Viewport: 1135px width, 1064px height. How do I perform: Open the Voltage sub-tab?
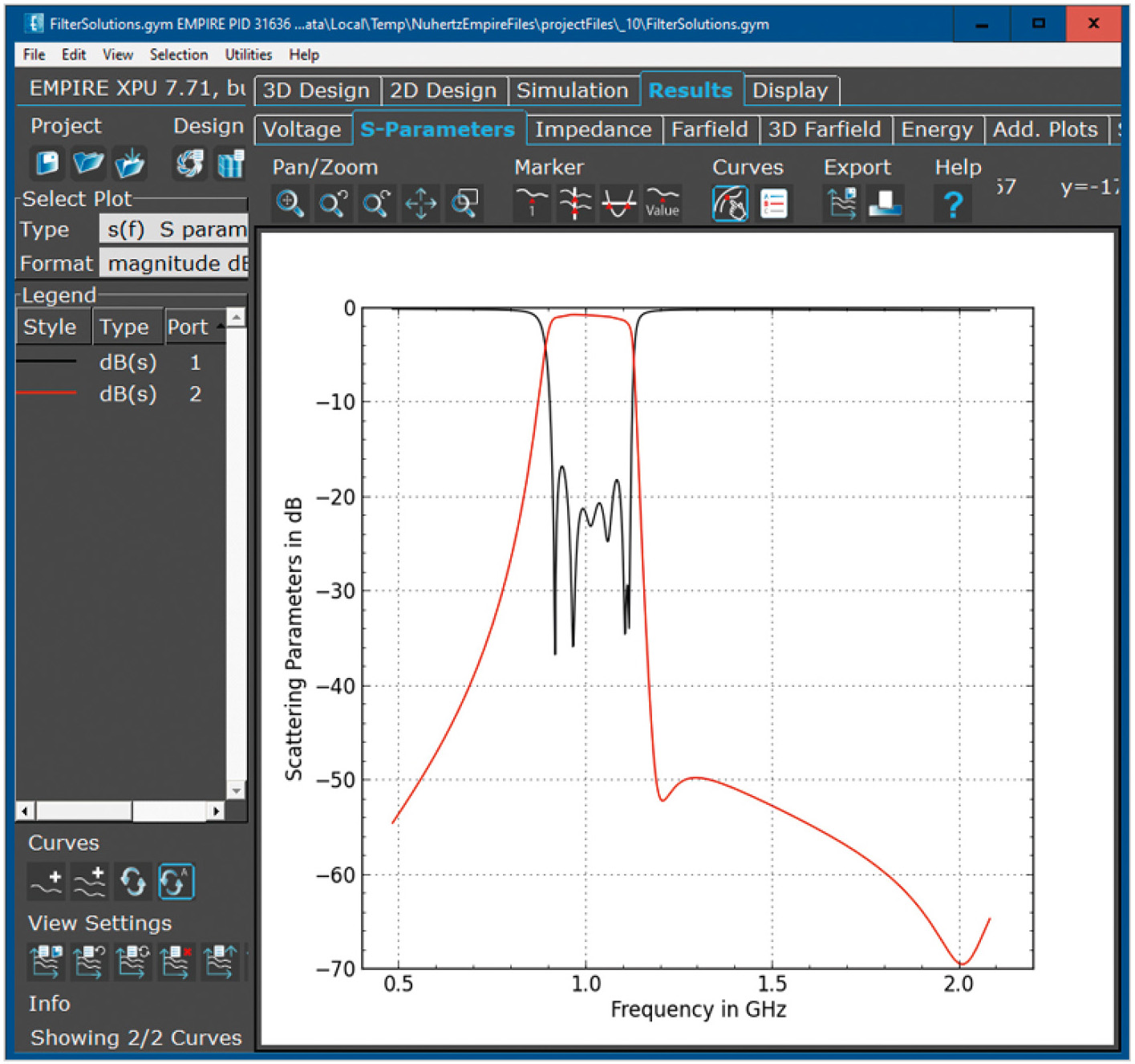tap(302, 130)
